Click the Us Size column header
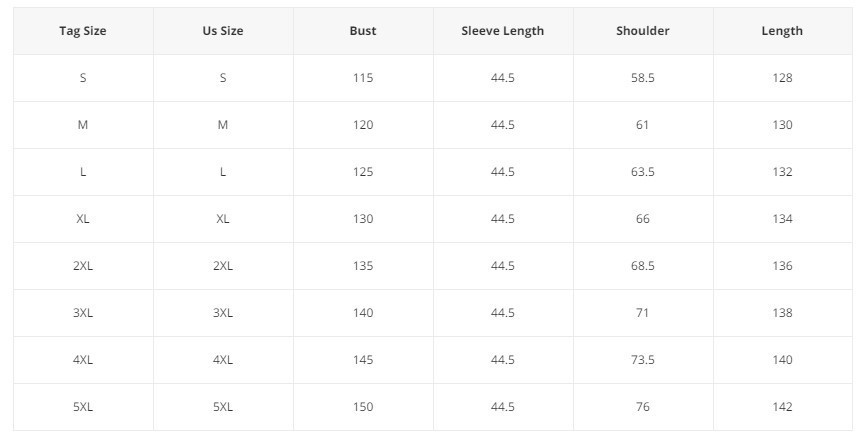The height and width of the screenshot is (439, 862). point(223,31)
